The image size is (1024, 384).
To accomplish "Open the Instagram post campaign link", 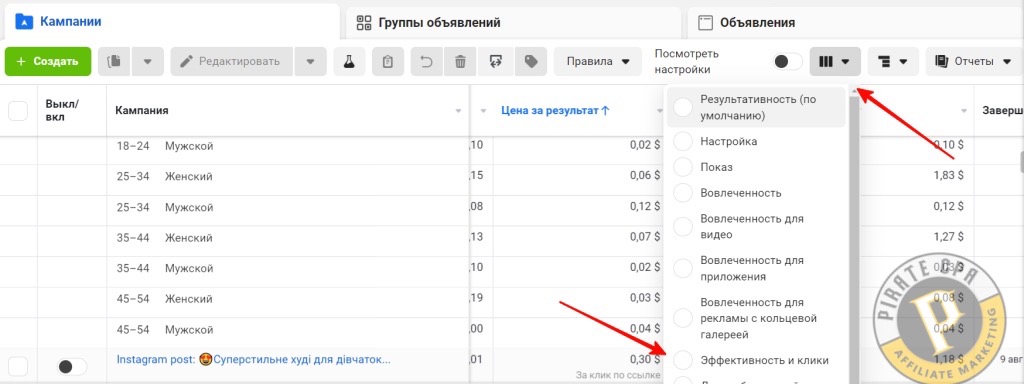I will (253, 359).
